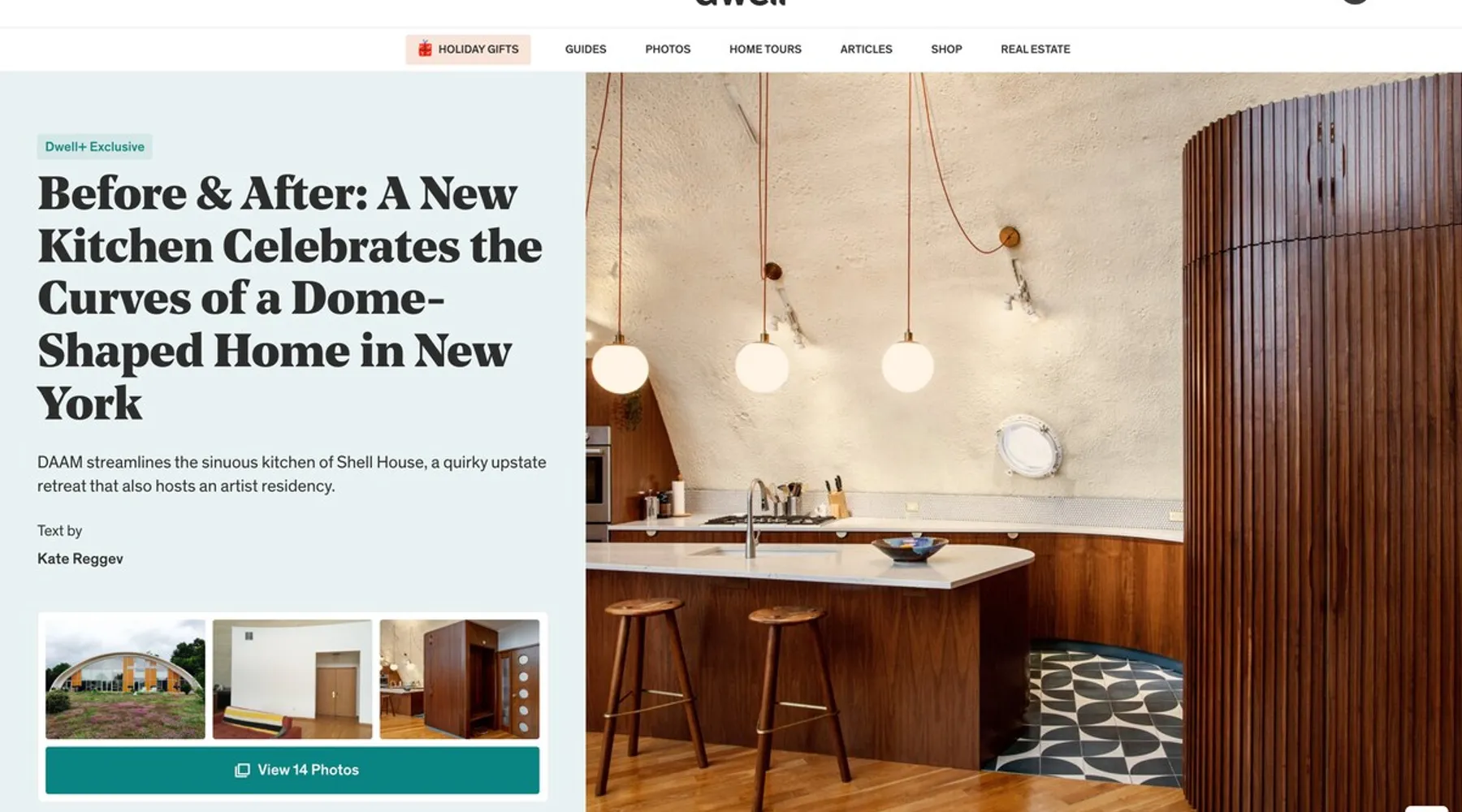This screenshot has height=812, width=1462.
Task: Open Home Tours in the navigation
Action: coord(765,49)
